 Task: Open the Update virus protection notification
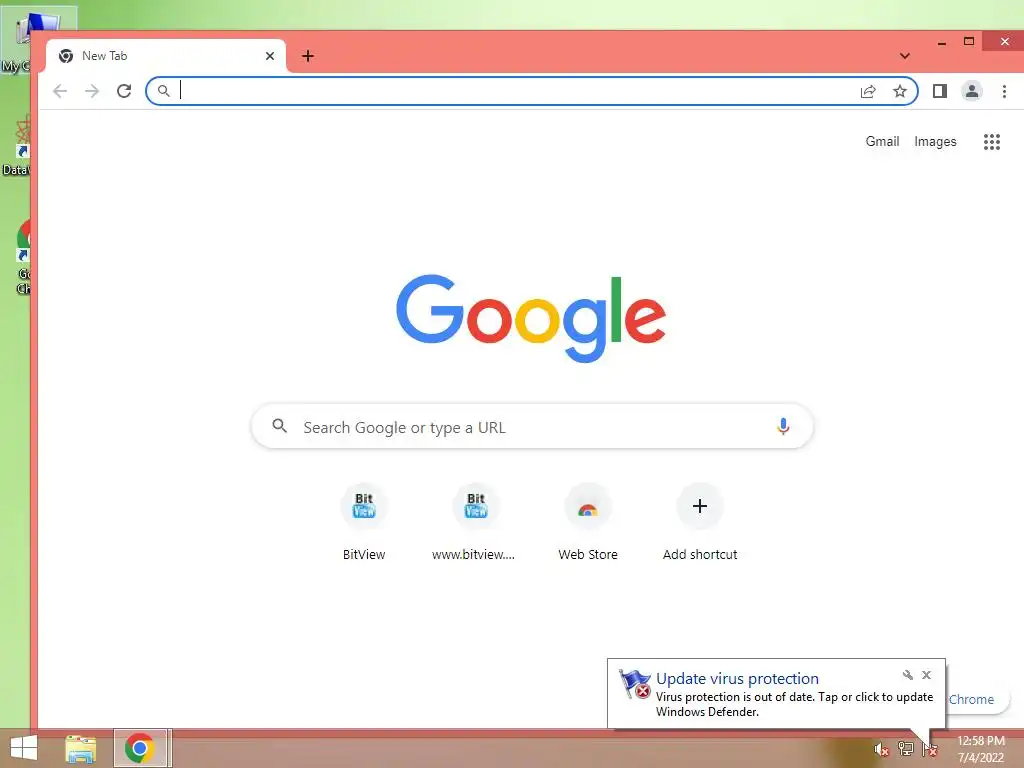click(x=776, y=694)
